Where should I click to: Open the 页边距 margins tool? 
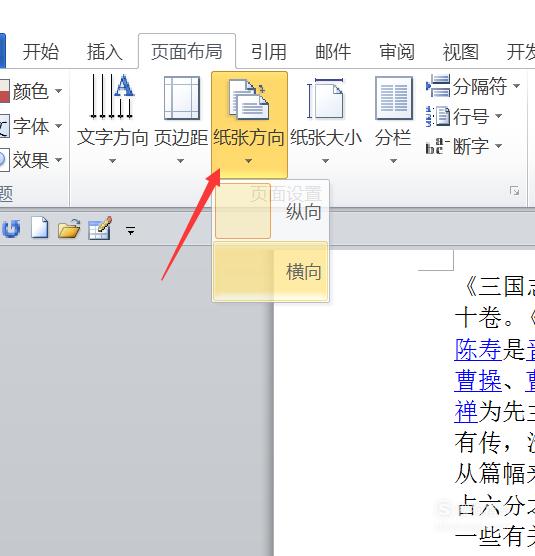coord(181,119)
